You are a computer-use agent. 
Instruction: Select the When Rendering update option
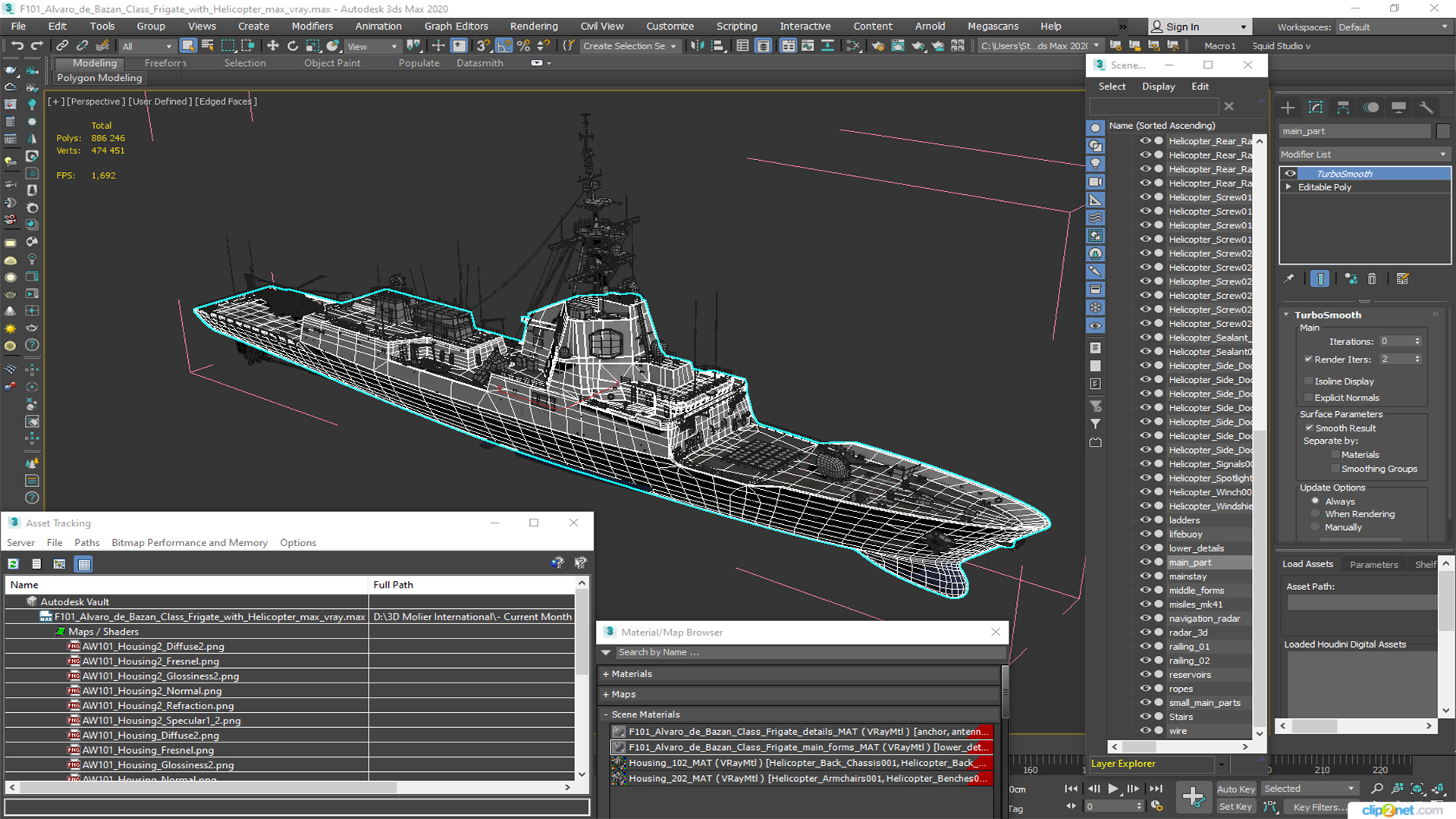tap(1316, 514)
